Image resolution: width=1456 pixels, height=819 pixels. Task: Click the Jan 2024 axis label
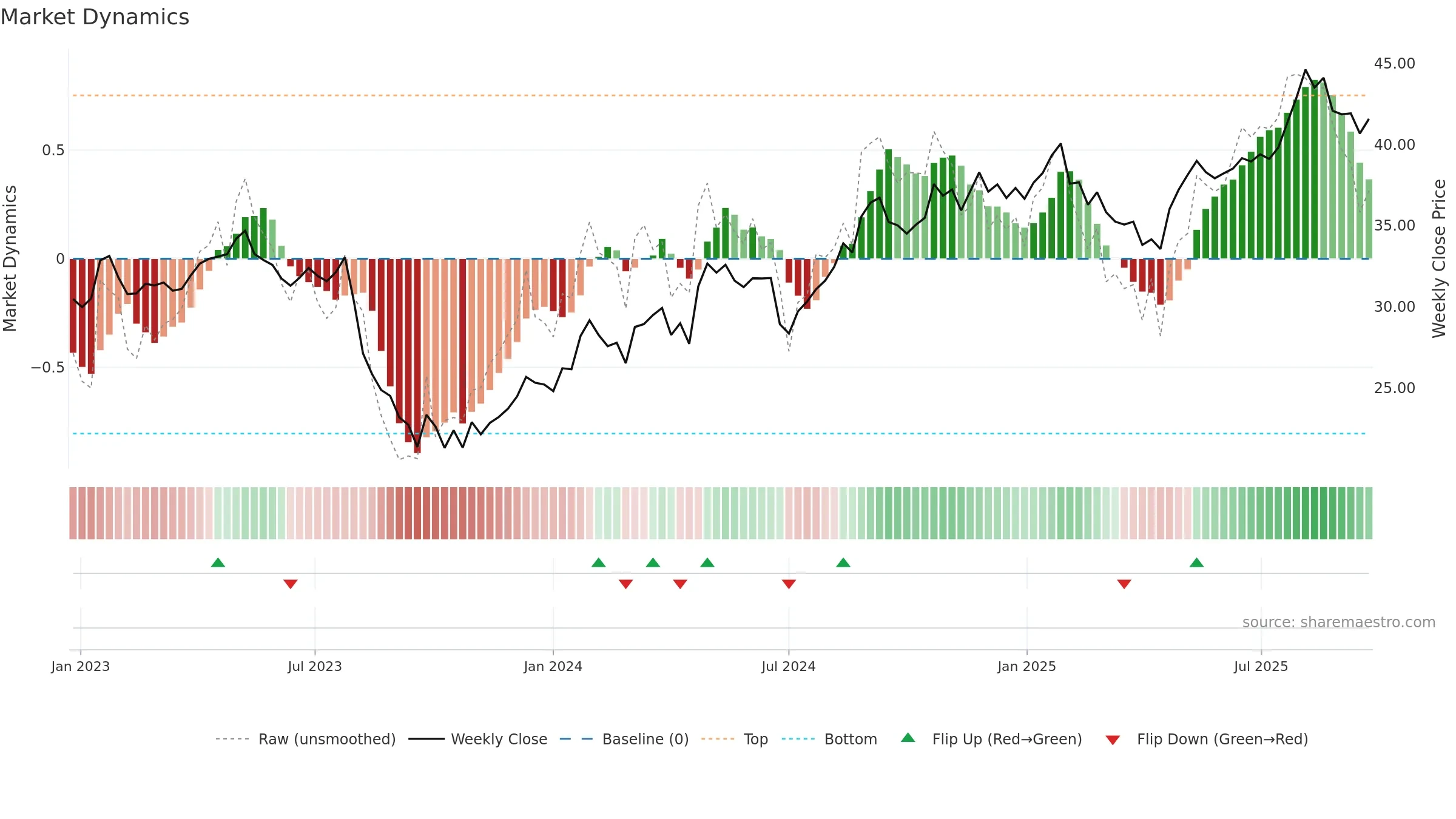(553, 666)
